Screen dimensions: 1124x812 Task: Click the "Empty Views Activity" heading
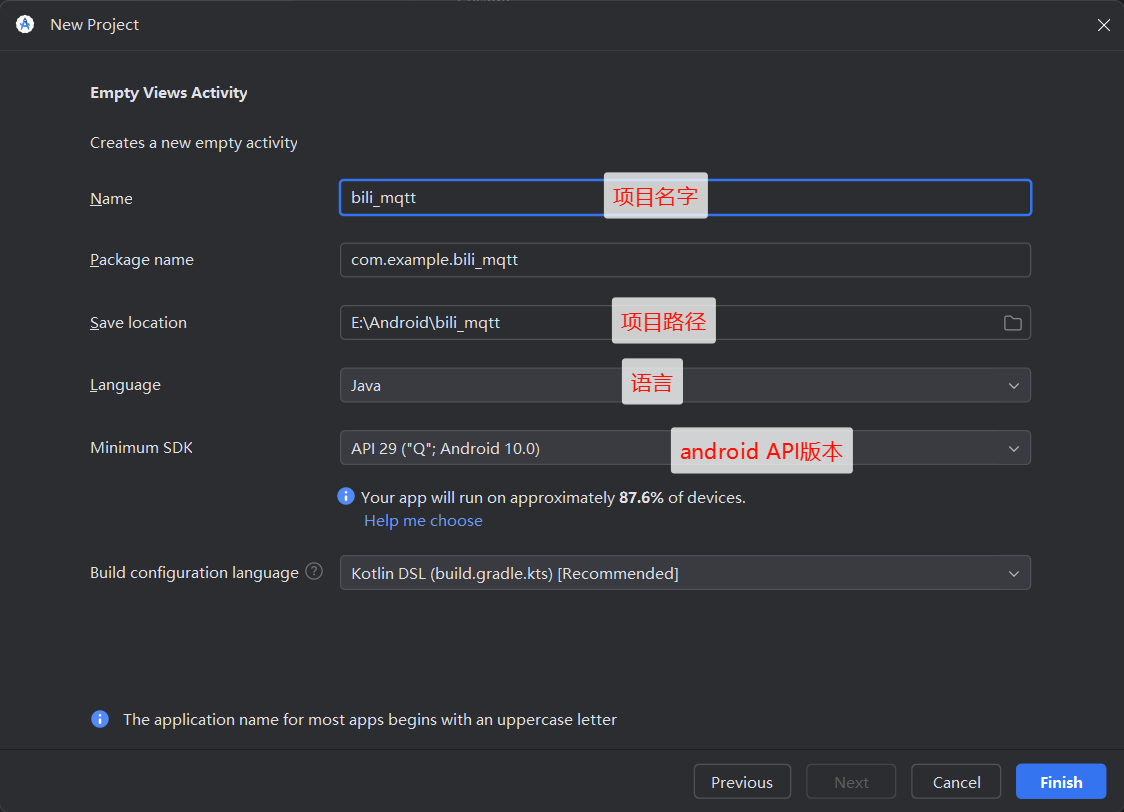click(x=169, y=93)
